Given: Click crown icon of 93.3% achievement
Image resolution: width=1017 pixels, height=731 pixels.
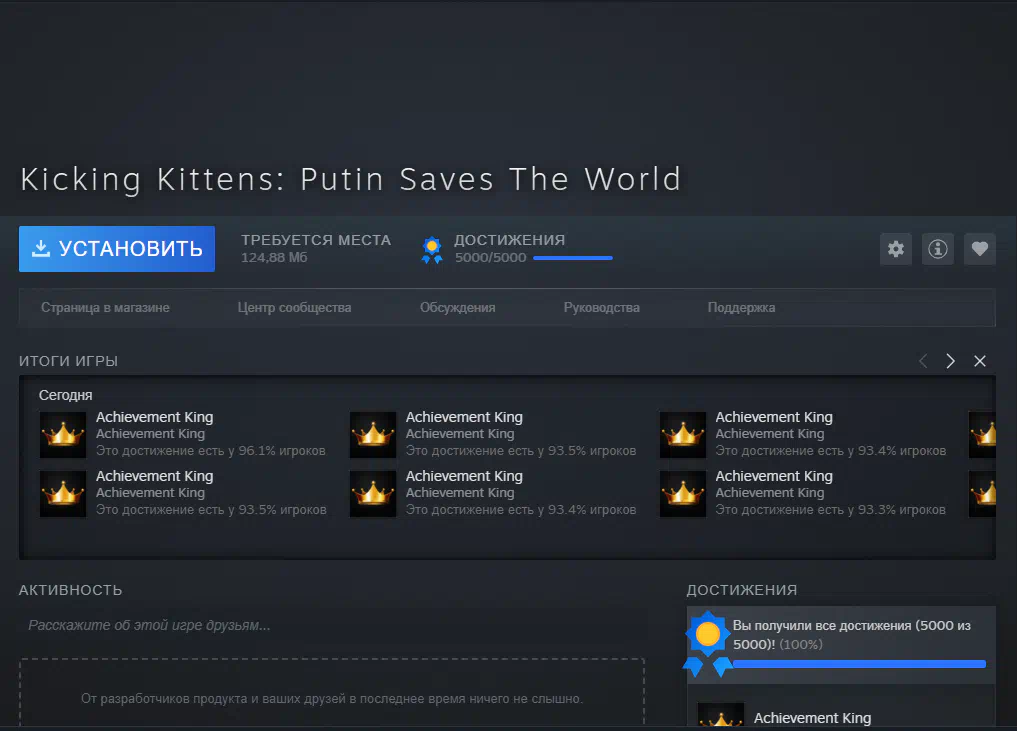Looking at the screenshot, I should point(683,494).
